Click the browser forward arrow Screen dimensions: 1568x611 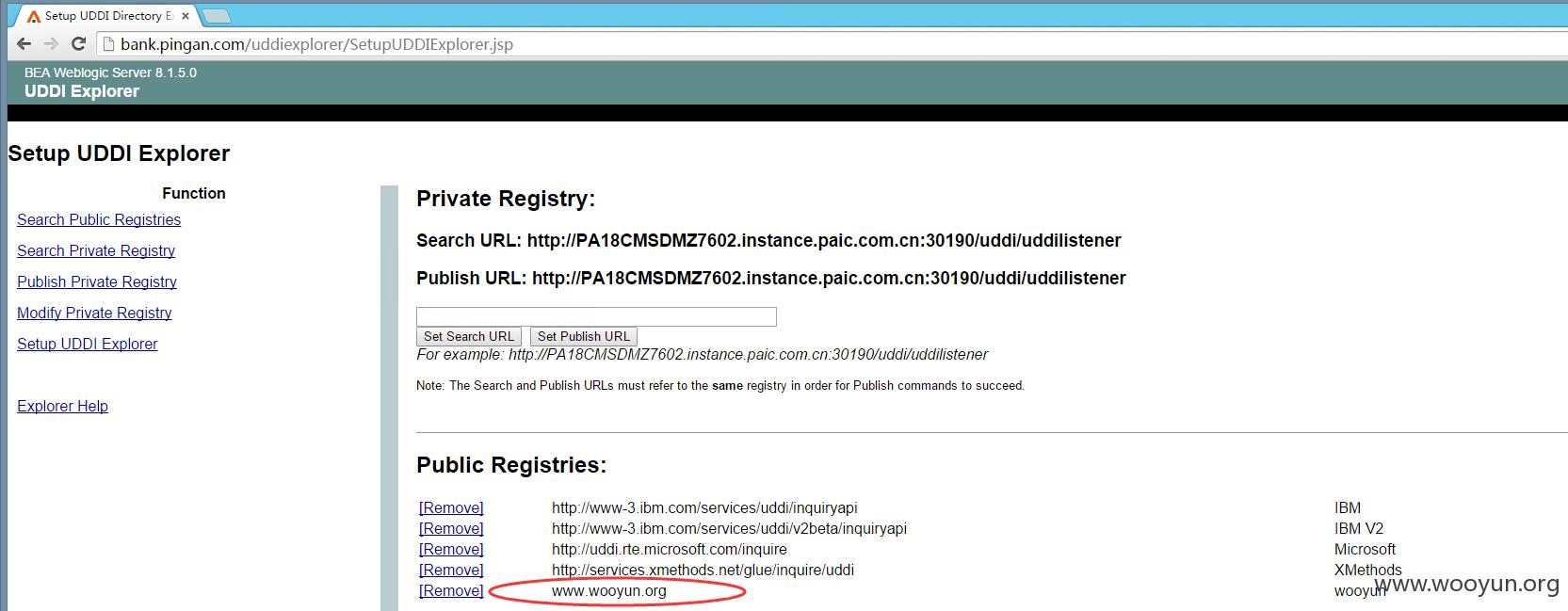pos(52,44)
